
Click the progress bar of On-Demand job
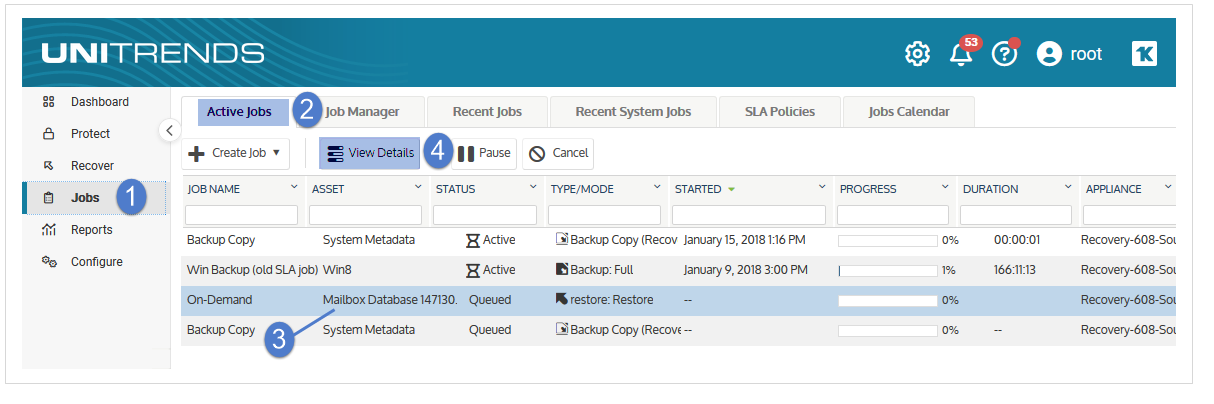click(887, 300)
